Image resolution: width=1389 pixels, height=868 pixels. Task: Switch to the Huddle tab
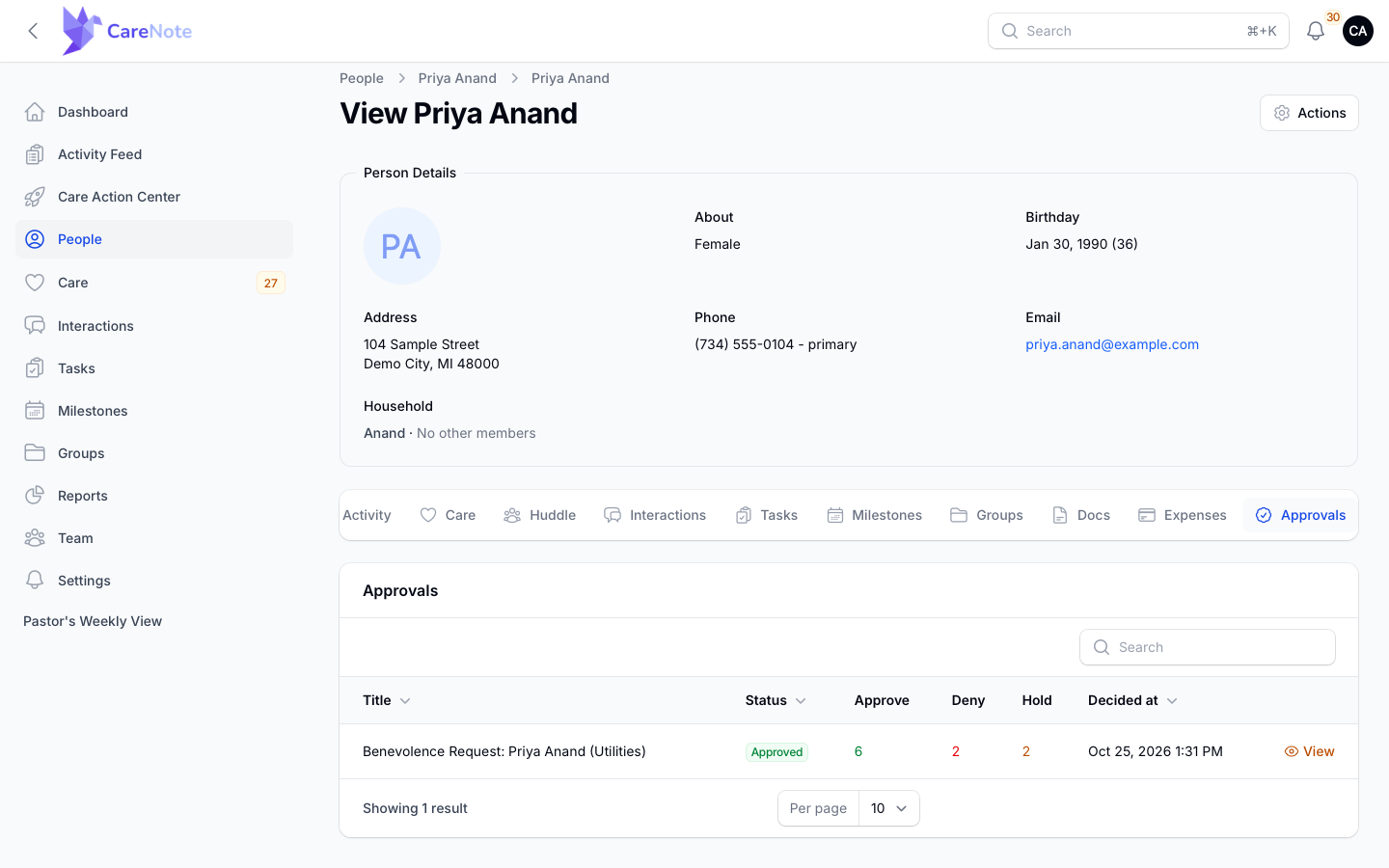540,515
